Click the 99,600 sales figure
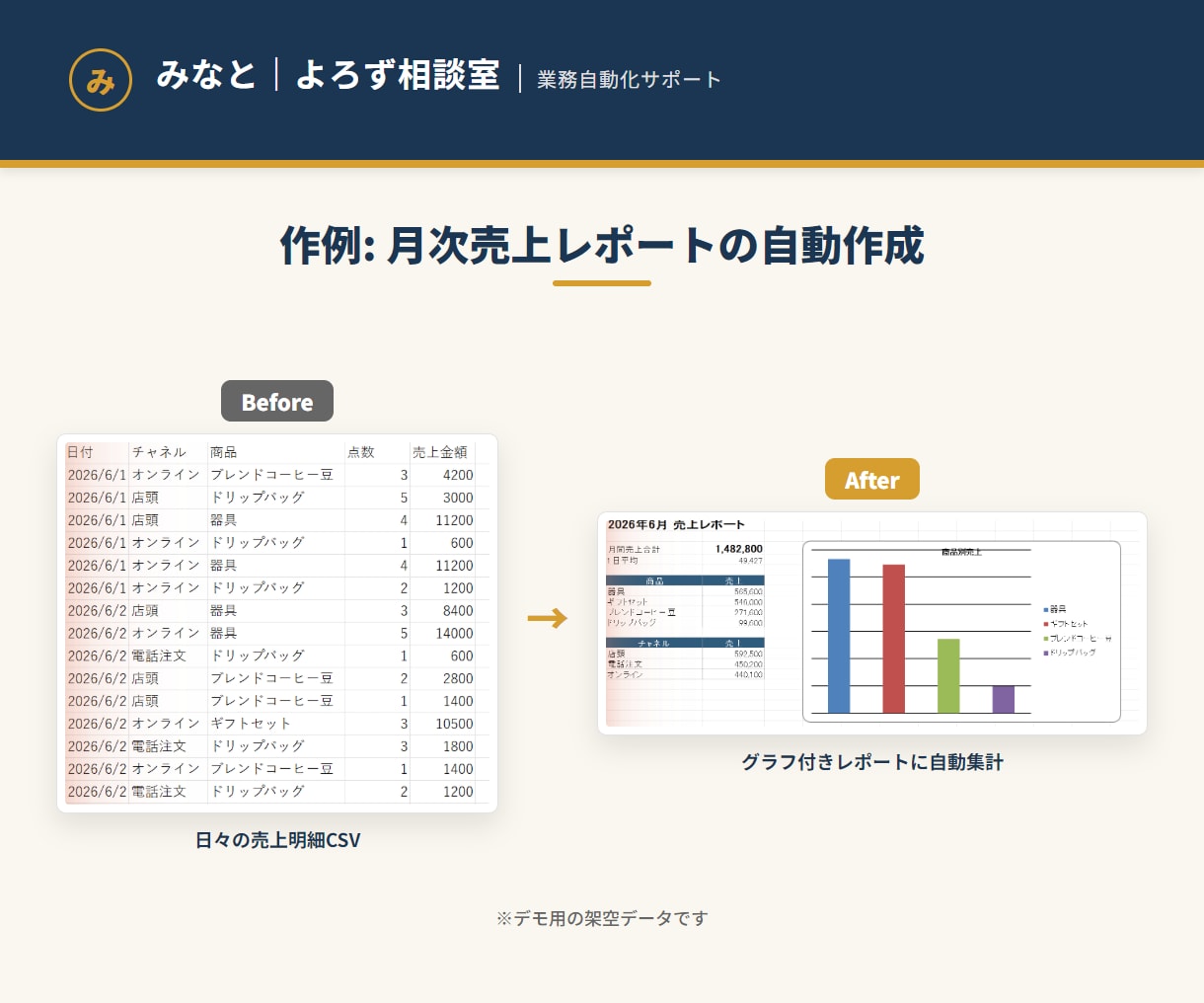1204x1003 pixels. tap(750, 623)
